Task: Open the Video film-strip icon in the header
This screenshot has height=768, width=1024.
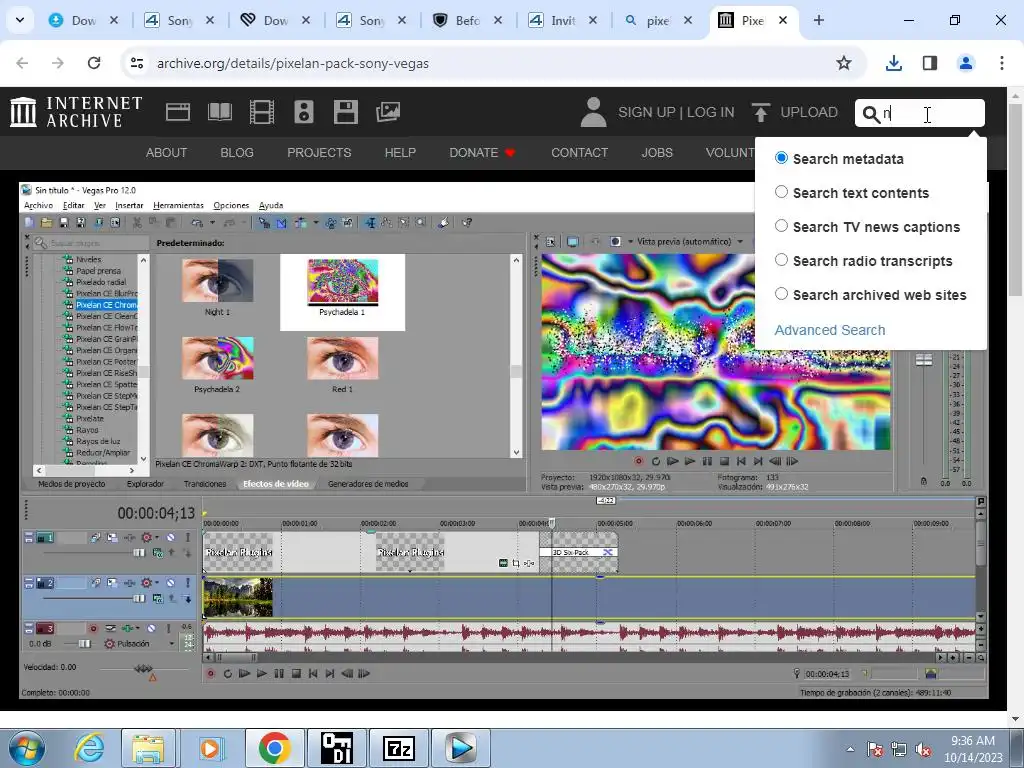Action: pyautogui.click(x=262, y=112)
